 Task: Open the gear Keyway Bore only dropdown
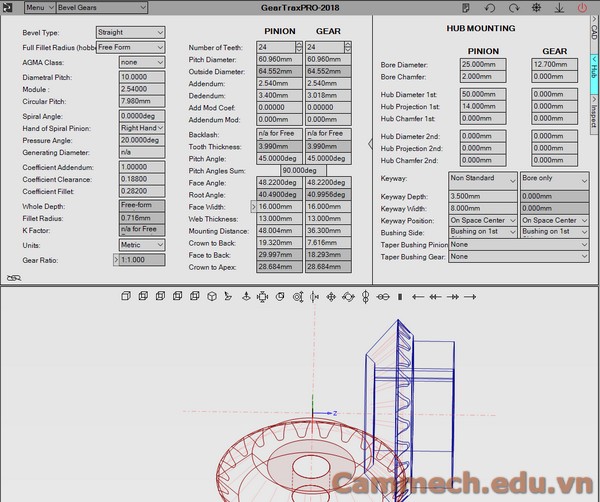click(554, 181)
